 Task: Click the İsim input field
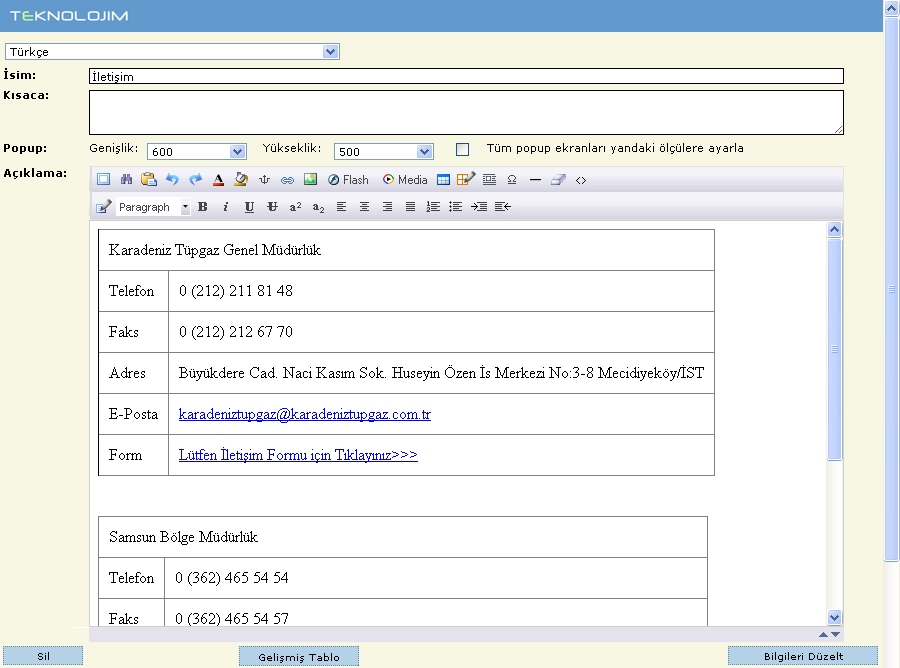click(x=466, y=76)
